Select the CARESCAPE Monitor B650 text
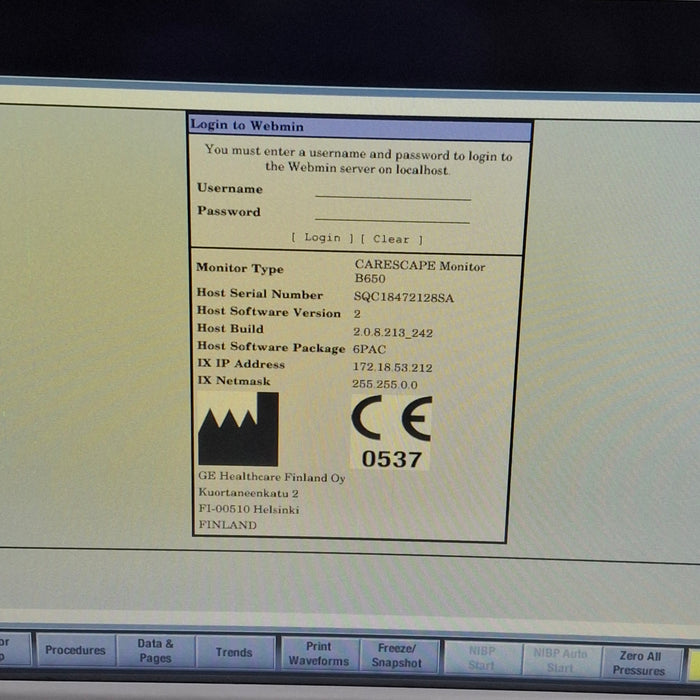This screenshot has height=700, width=700. coord(419,272)
